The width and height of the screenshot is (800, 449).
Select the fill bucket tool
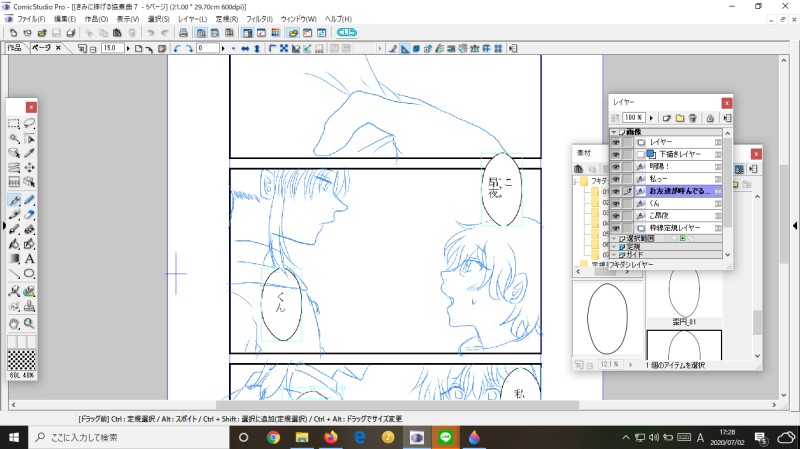pos(14,244)
